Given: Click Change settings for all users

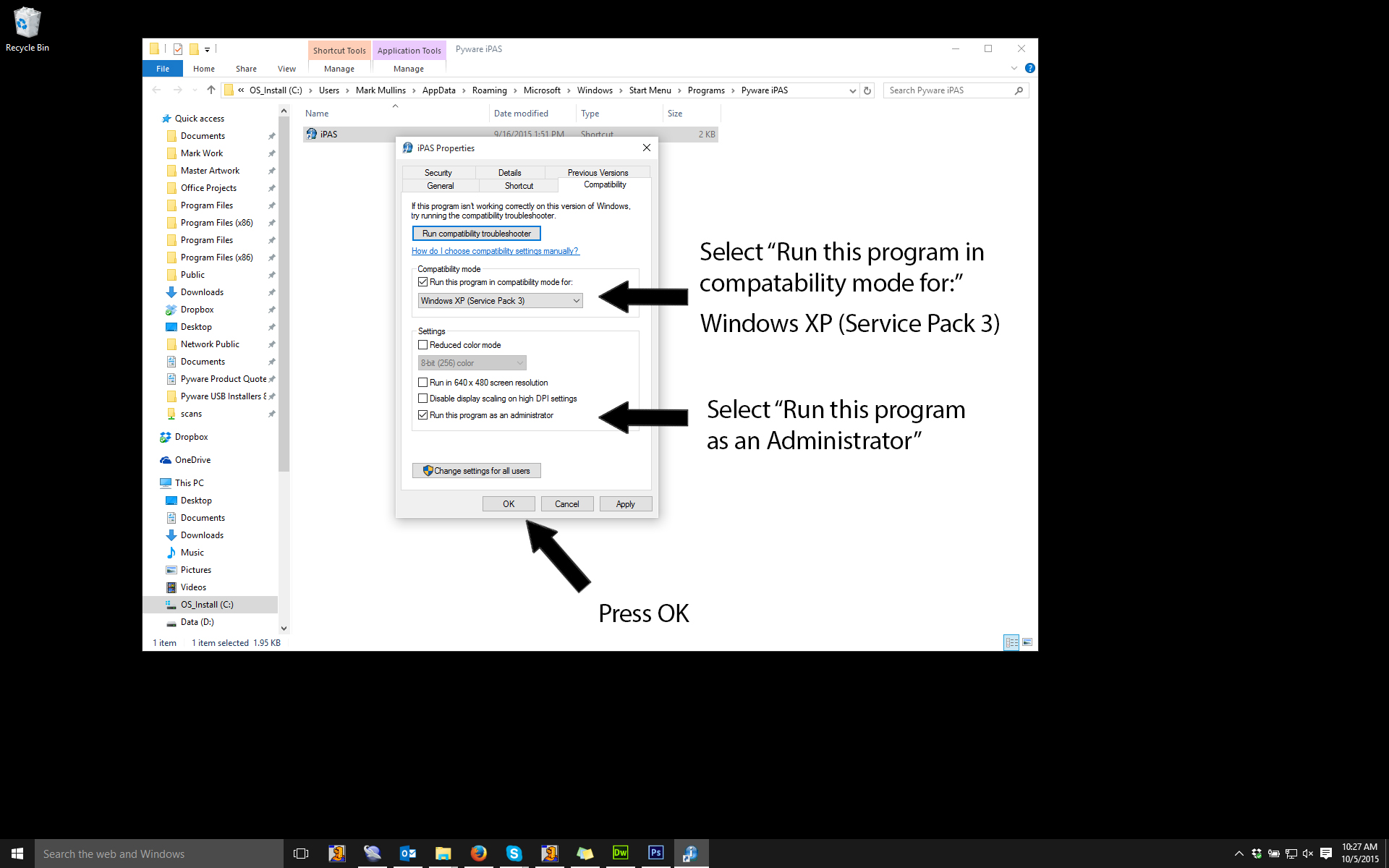Looking at the screenshot, I should coord(477,471).
